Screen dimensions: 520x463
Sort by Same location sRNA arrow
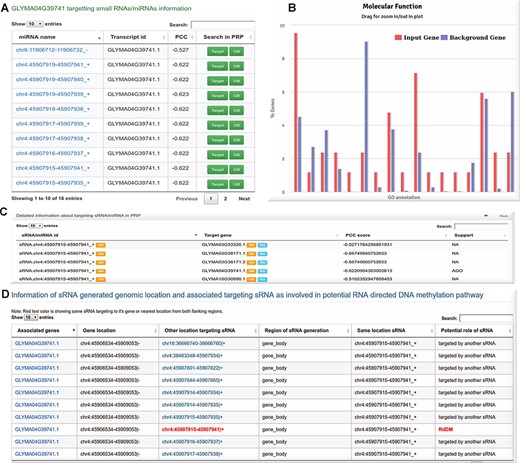click(432, 331)
